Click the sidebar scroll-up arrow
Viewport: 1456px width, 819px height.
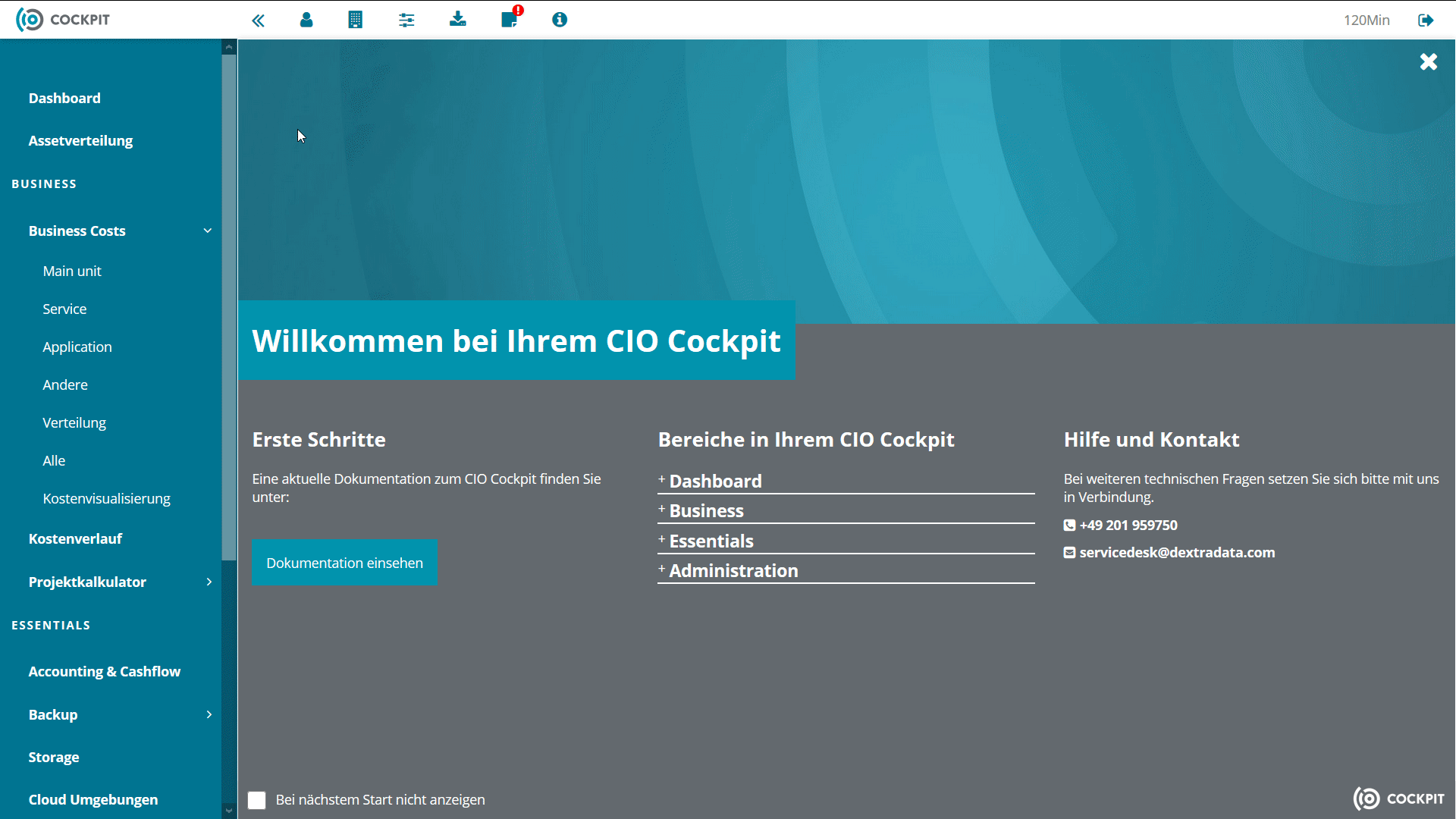pyautogui.click(x=229, y=47)
